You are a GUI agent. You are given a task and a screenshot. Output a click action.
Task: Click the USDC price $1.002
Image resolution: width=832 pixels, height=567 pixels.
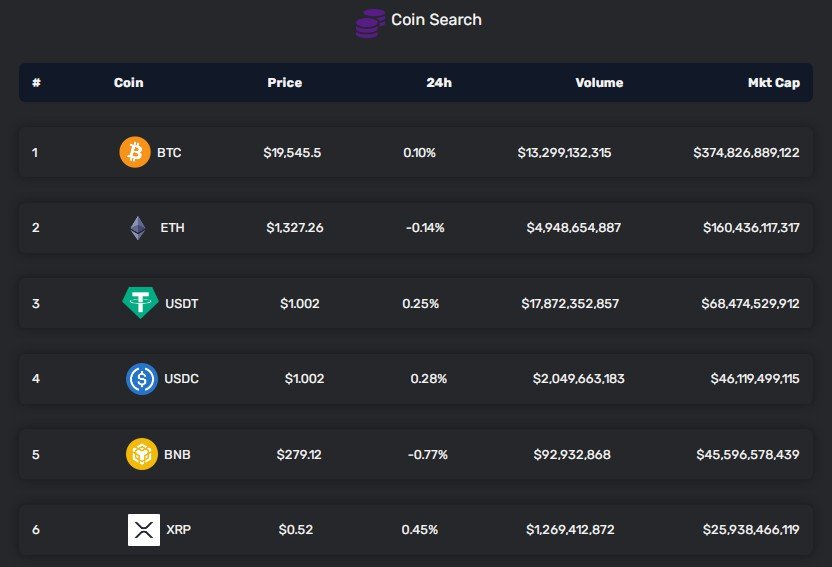[305, 379]
